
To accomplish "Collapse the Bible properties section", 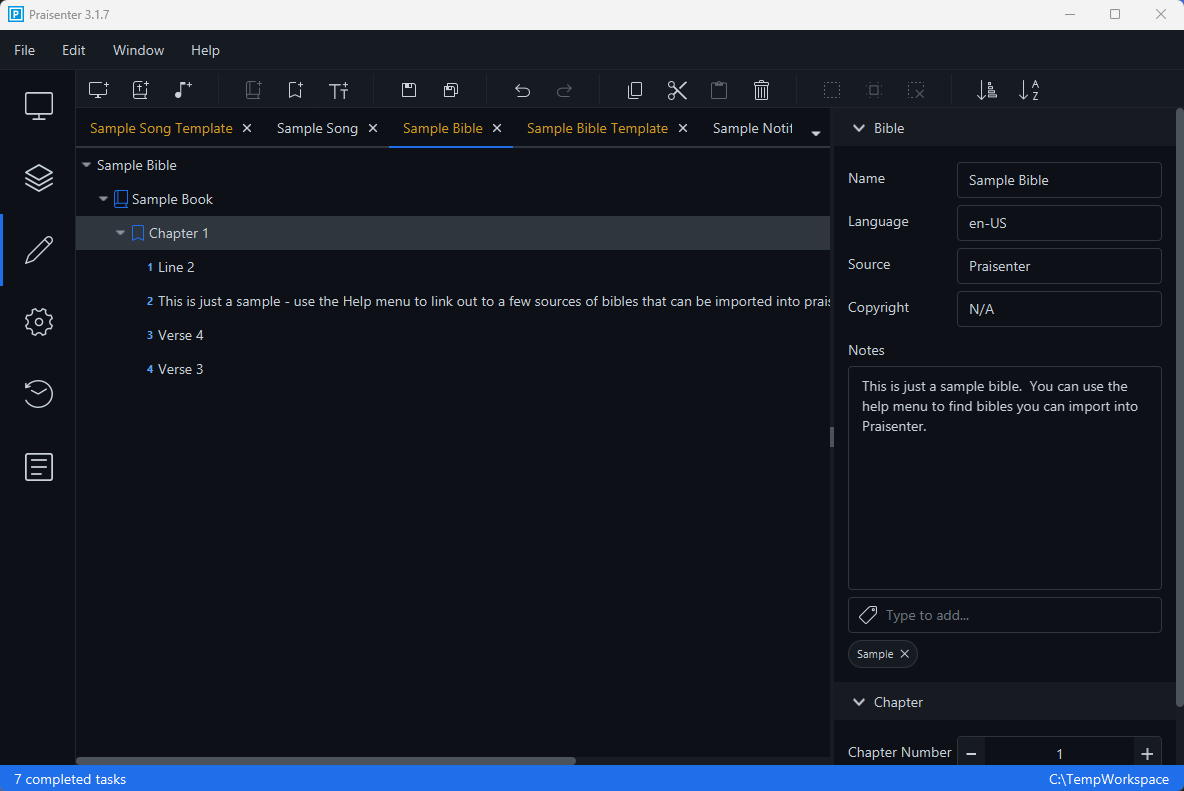I will [857, 128].
